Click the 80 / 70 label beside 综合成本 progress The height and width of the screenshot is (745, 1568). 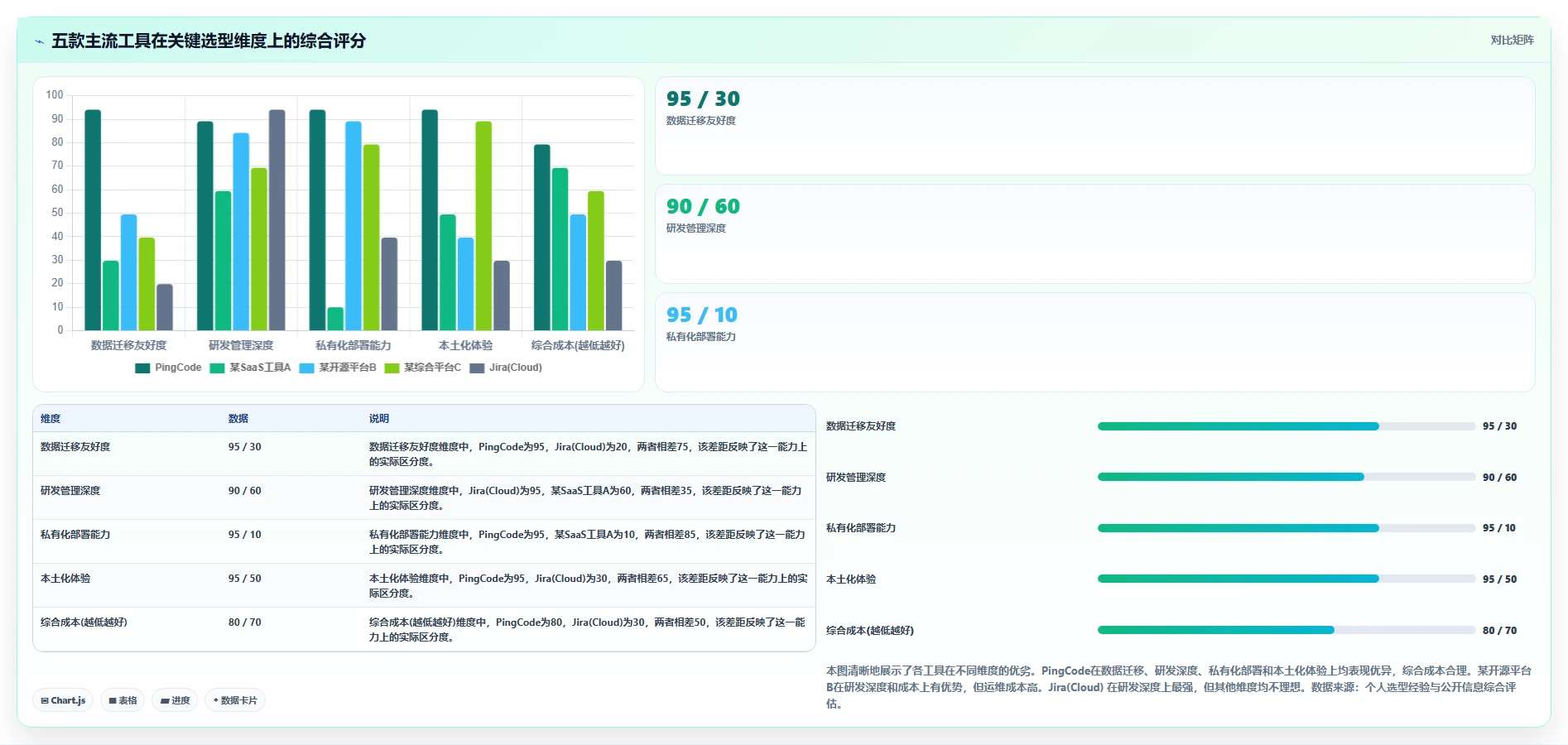pos(1499,631)
